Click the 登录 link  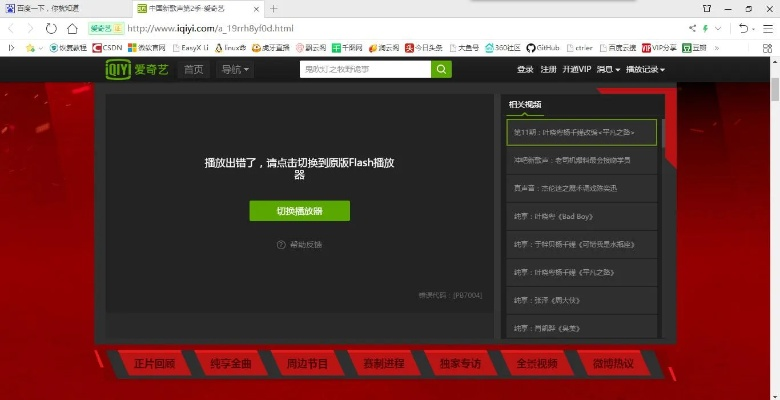525,70
